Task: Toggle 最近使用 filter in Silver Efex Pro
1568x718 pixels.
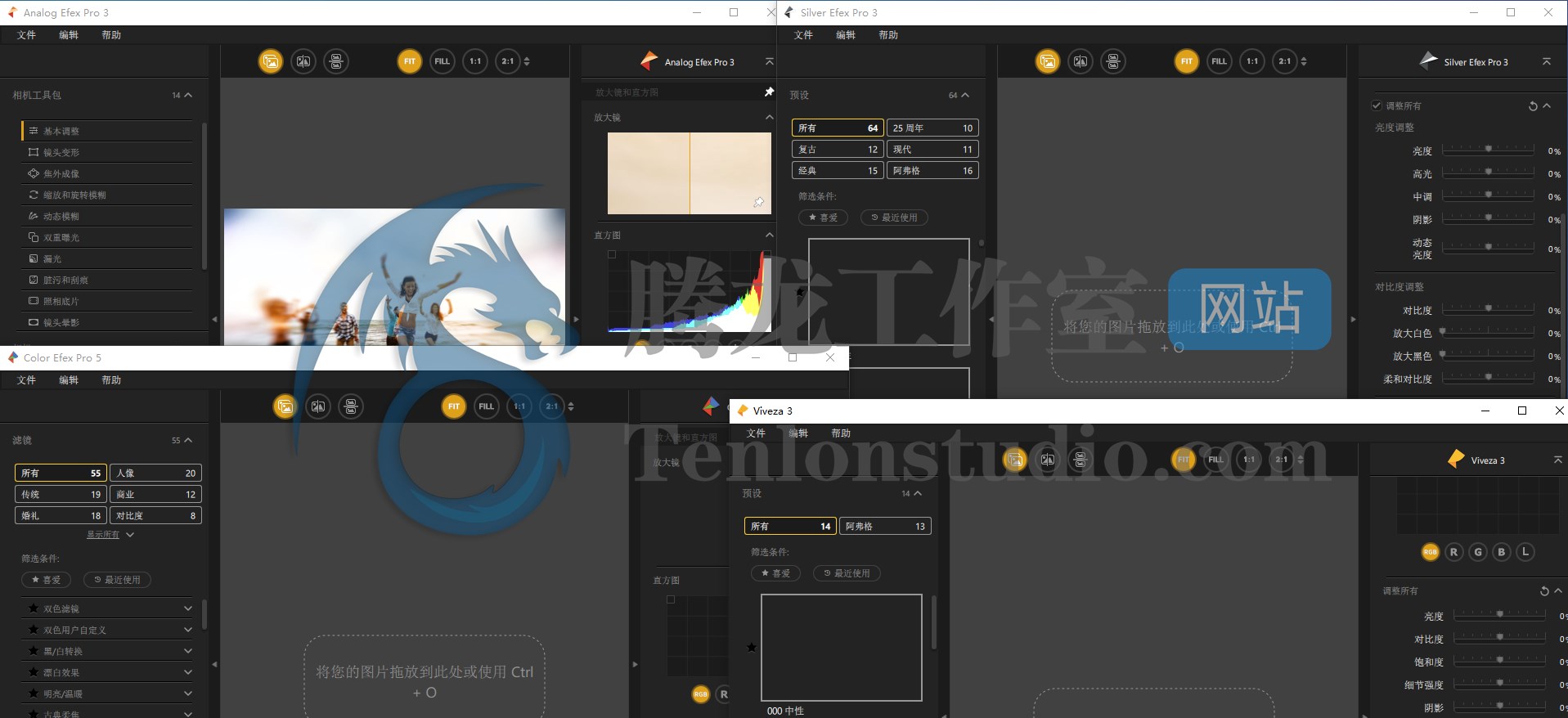Action: click(894, 218)
